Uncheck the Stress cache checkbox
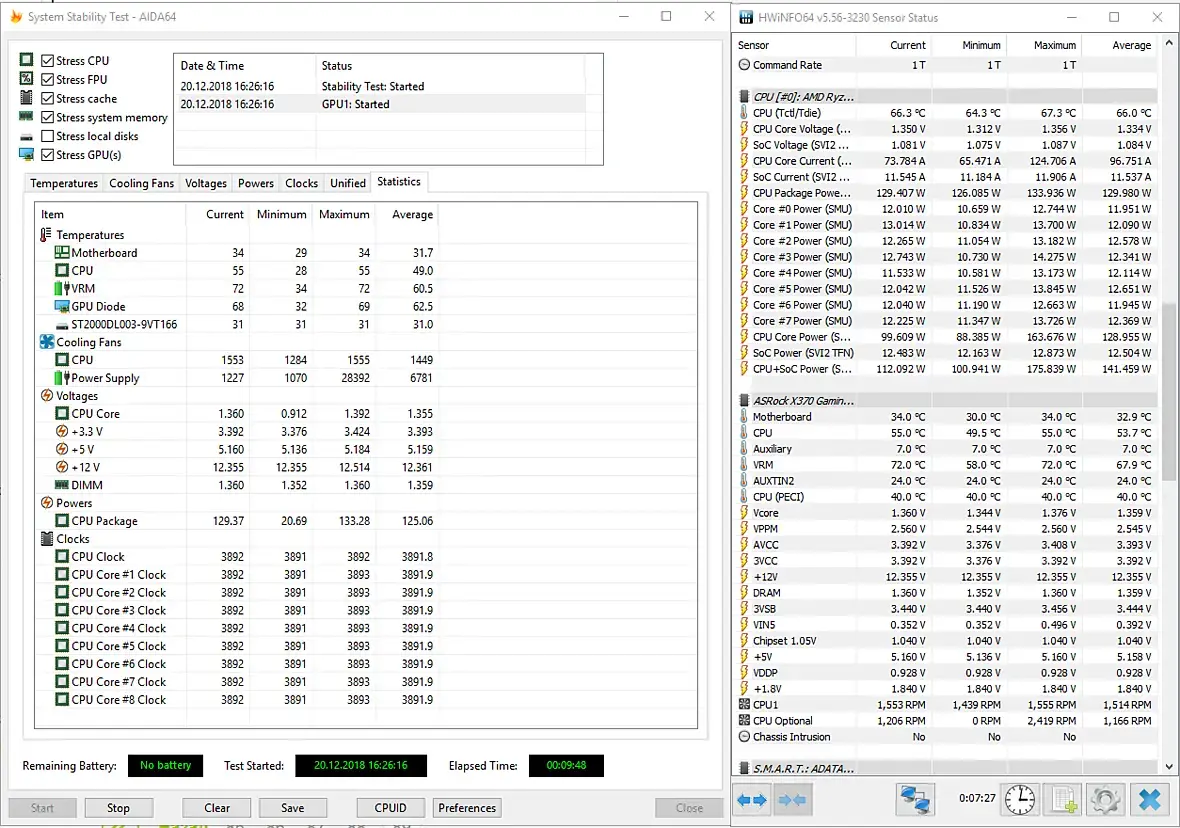 coord(47,98)
